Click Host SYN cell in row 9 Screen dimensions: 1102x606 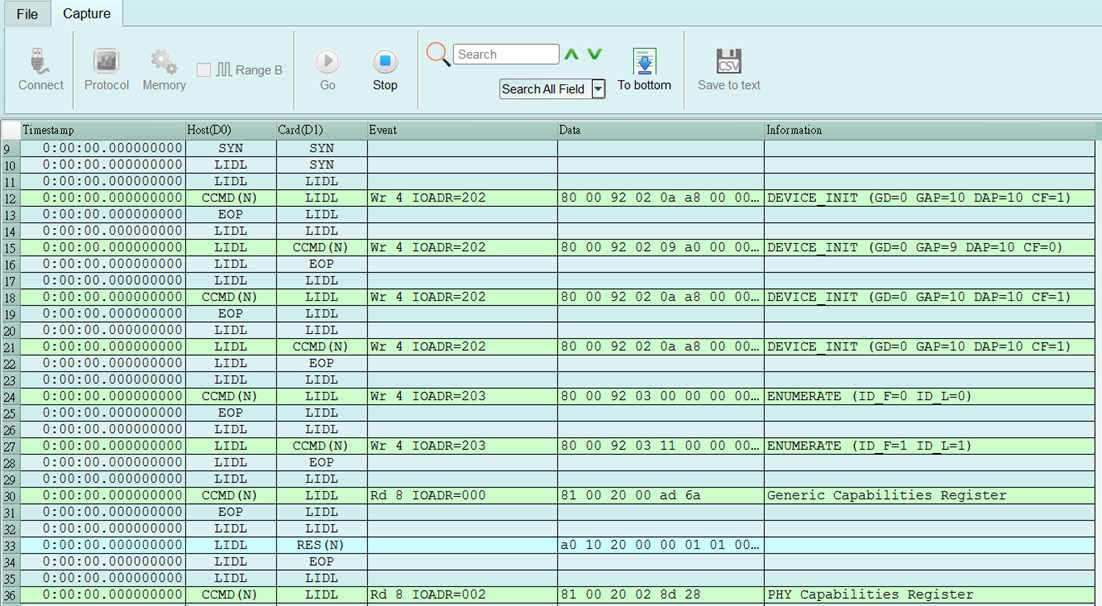coord(231,148)
